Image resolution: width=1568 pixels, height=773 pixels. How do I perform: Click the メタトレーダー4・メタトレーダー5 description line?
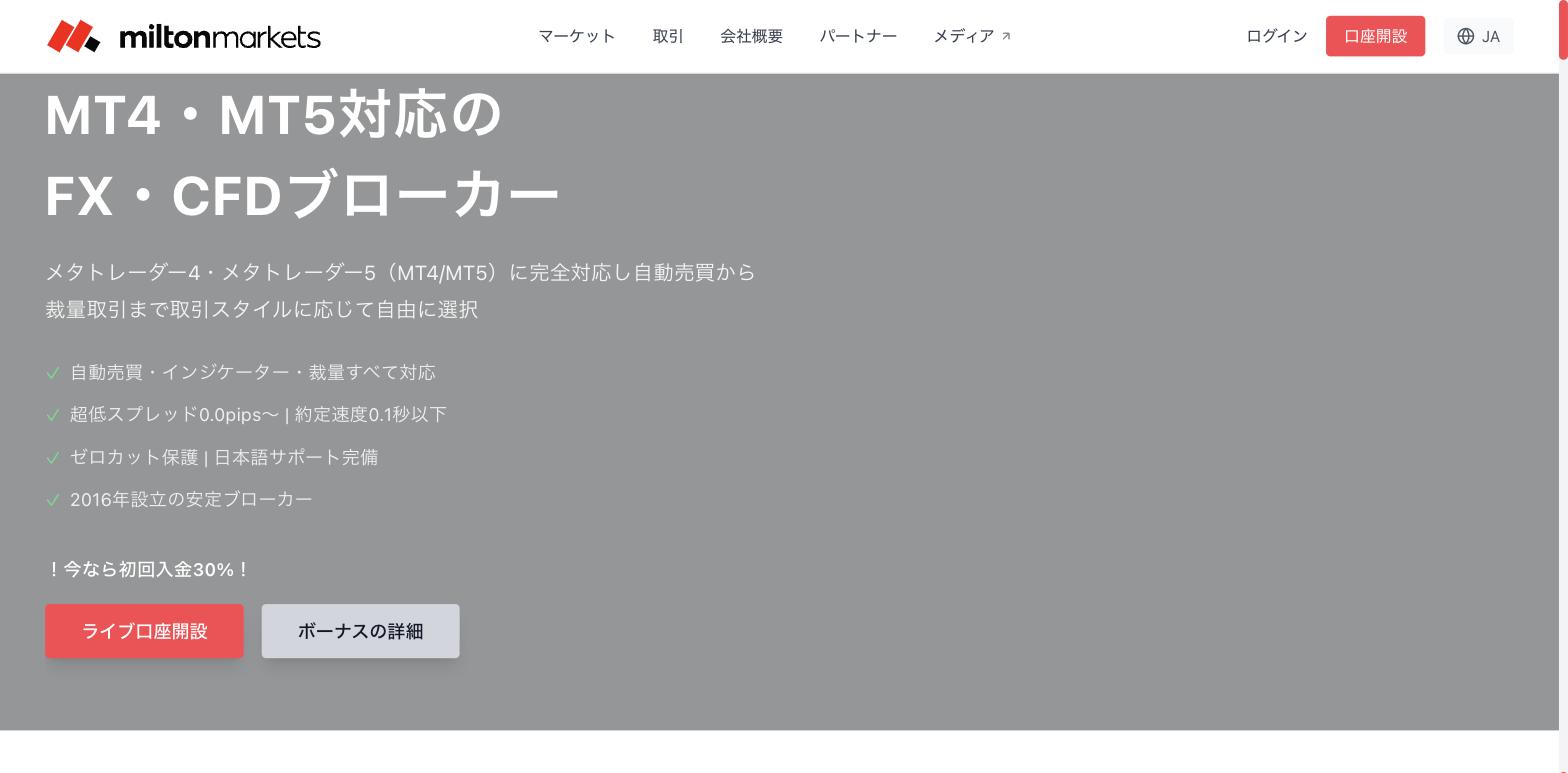pos(400,272)
